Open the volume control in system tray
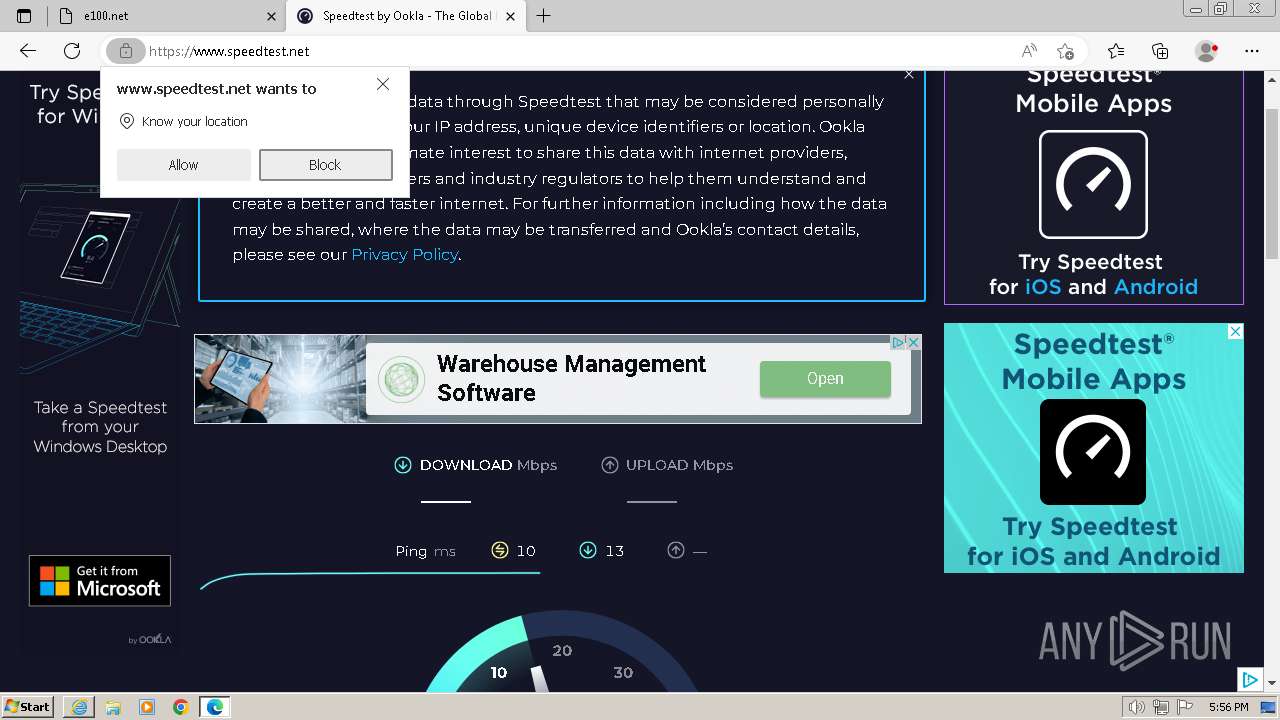 (1137, 707)
